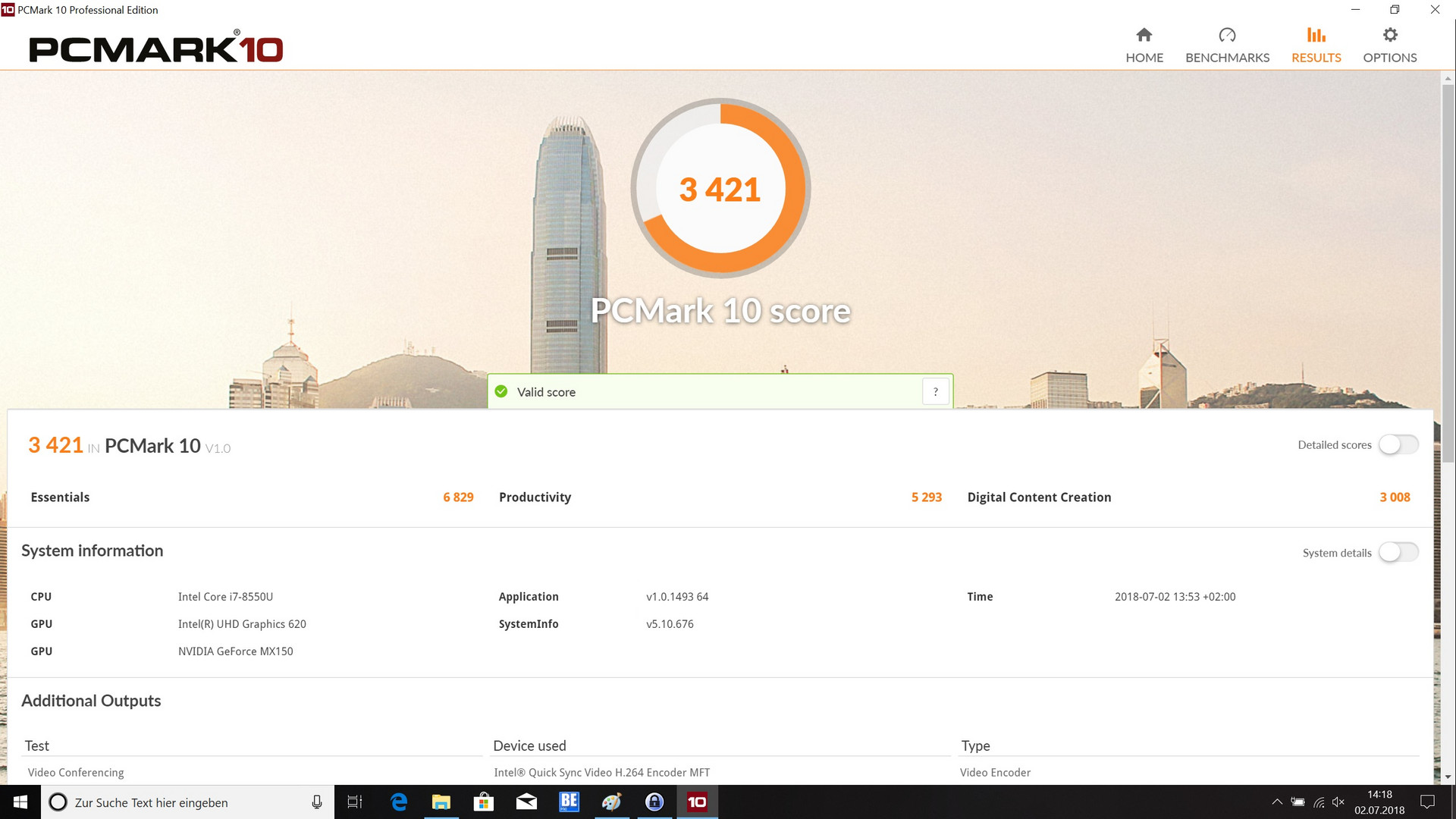This screenshot has height=819, width=1456.
Task: Click the Digital Content Creation score
Action: click(1394, 497)
